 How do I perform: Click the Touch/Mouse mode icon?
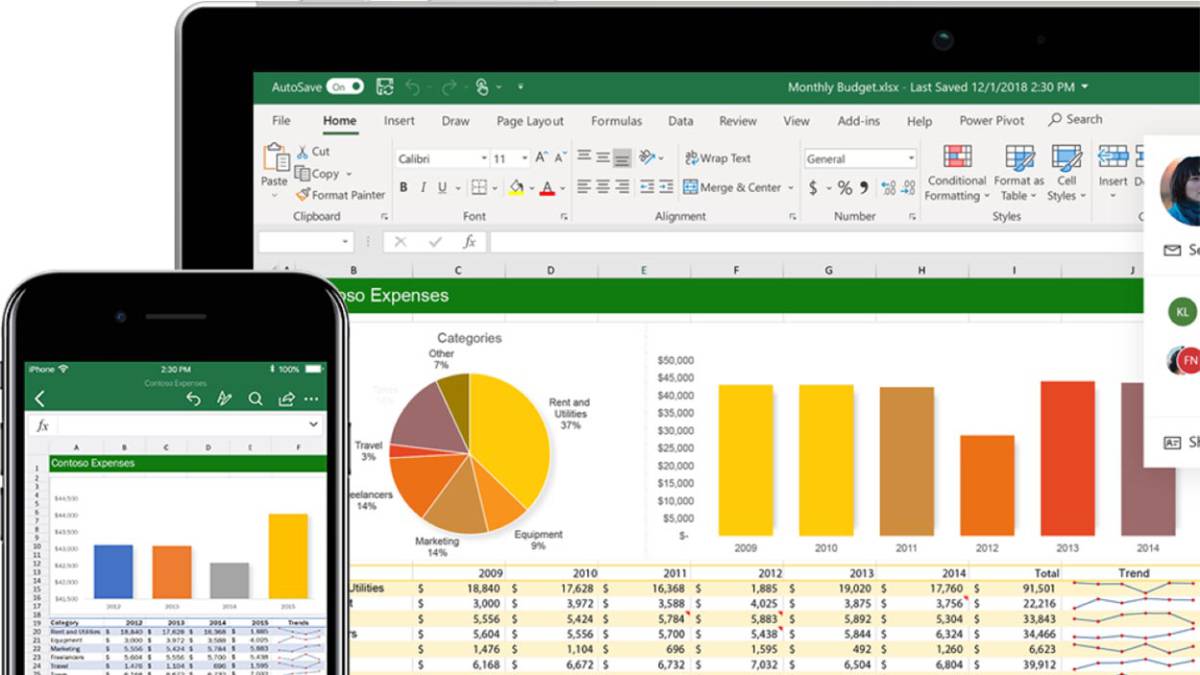pos(482,87)
